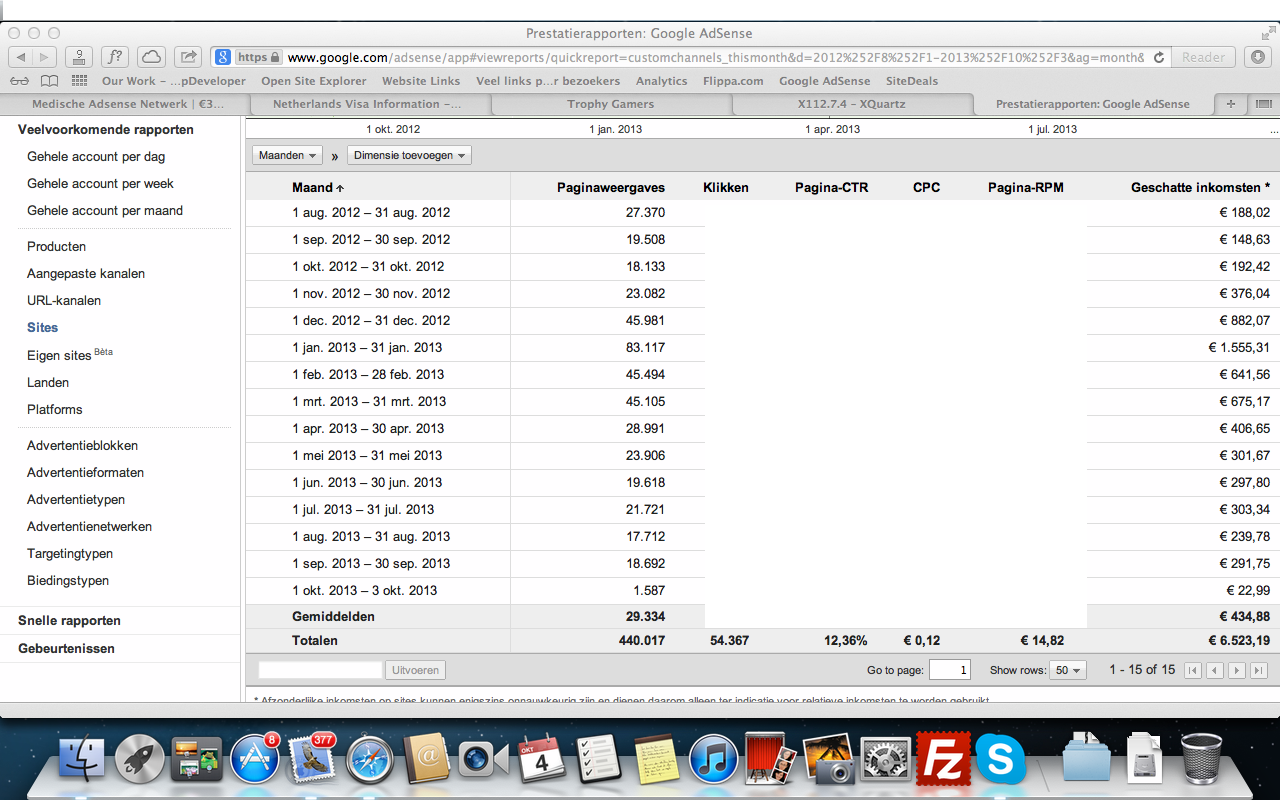Open Reminders checklist icon in Dock
The image size is (1280, 800).
pyautogui.click(x=600, y=760)
